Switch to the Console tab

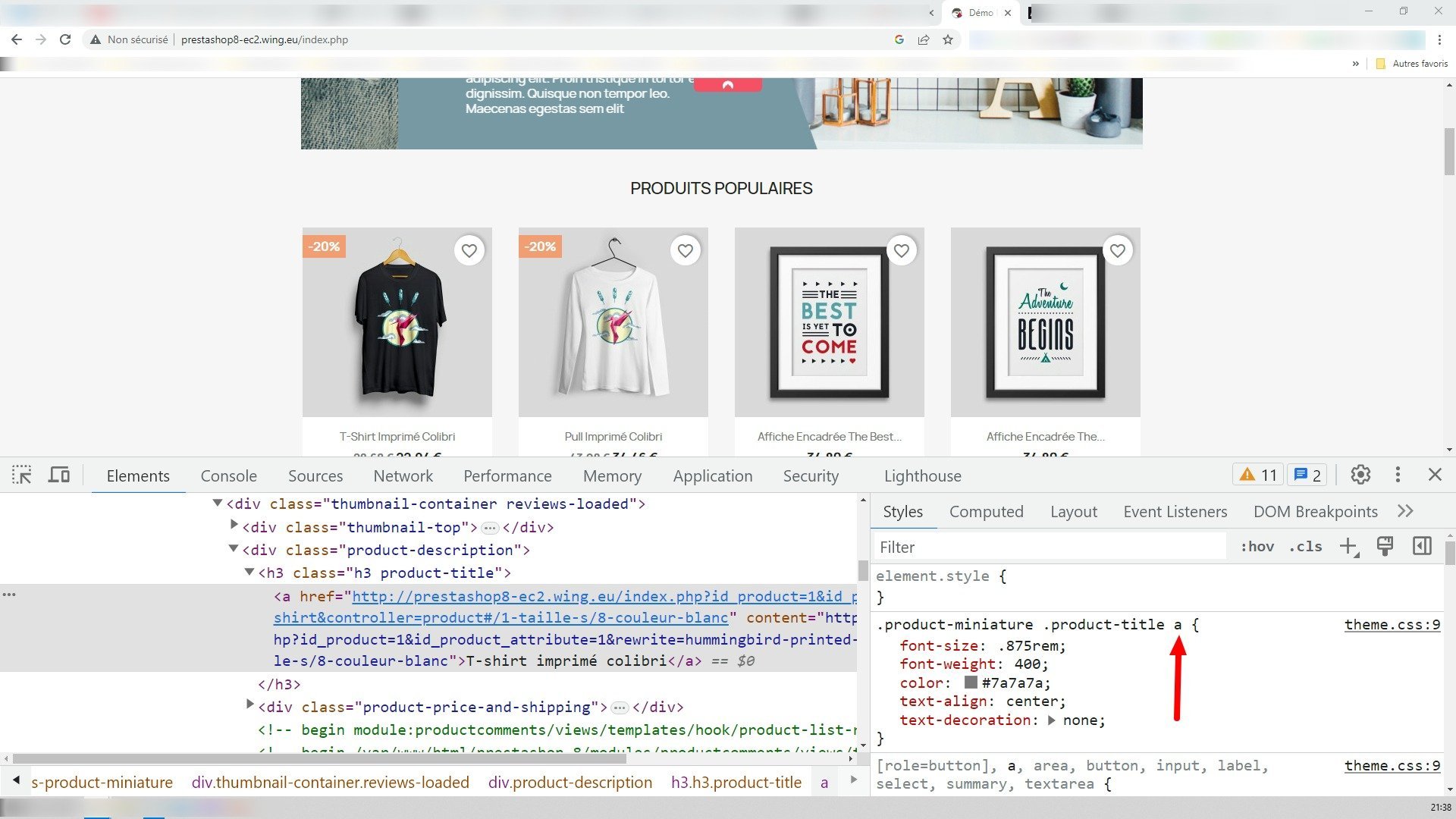pyautogui.click(x=228, y=476)
